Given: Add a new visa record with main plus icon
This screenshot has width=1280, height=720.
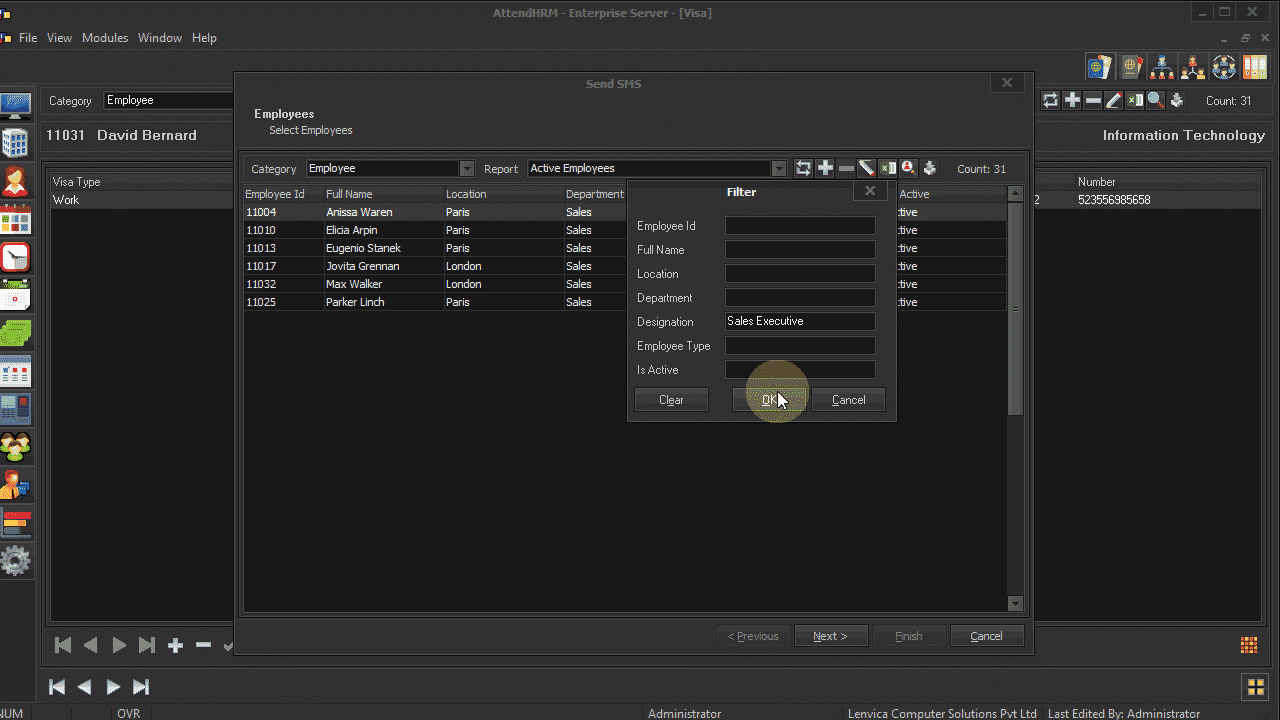Looking at the screenshot, I should (x=1072, y=100).
